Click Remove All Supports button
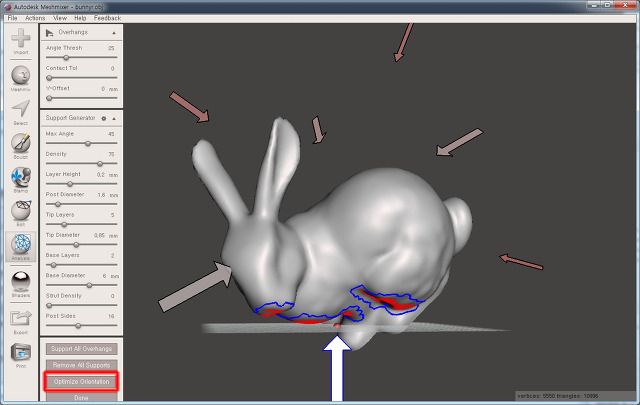 82,365
